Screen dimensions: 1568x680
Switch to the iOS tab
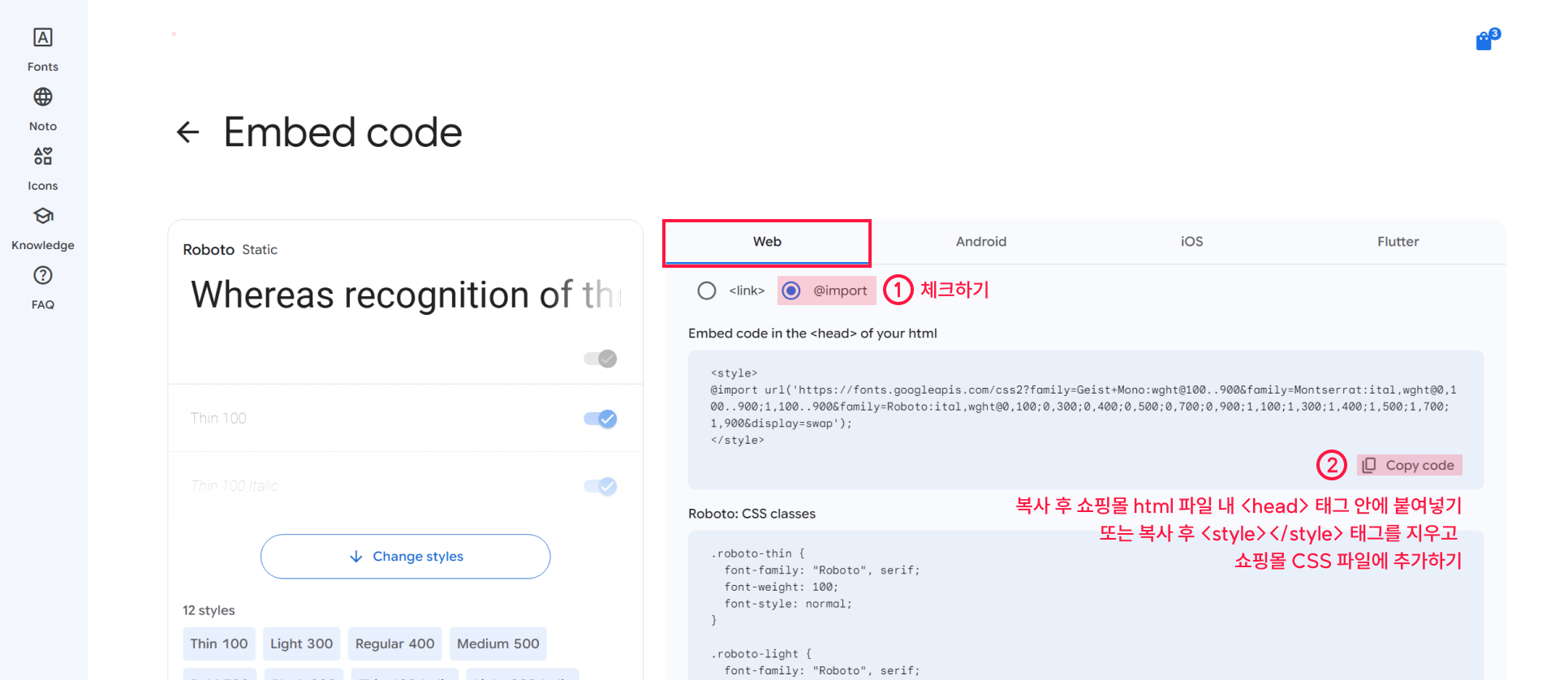coord(1191,242)
